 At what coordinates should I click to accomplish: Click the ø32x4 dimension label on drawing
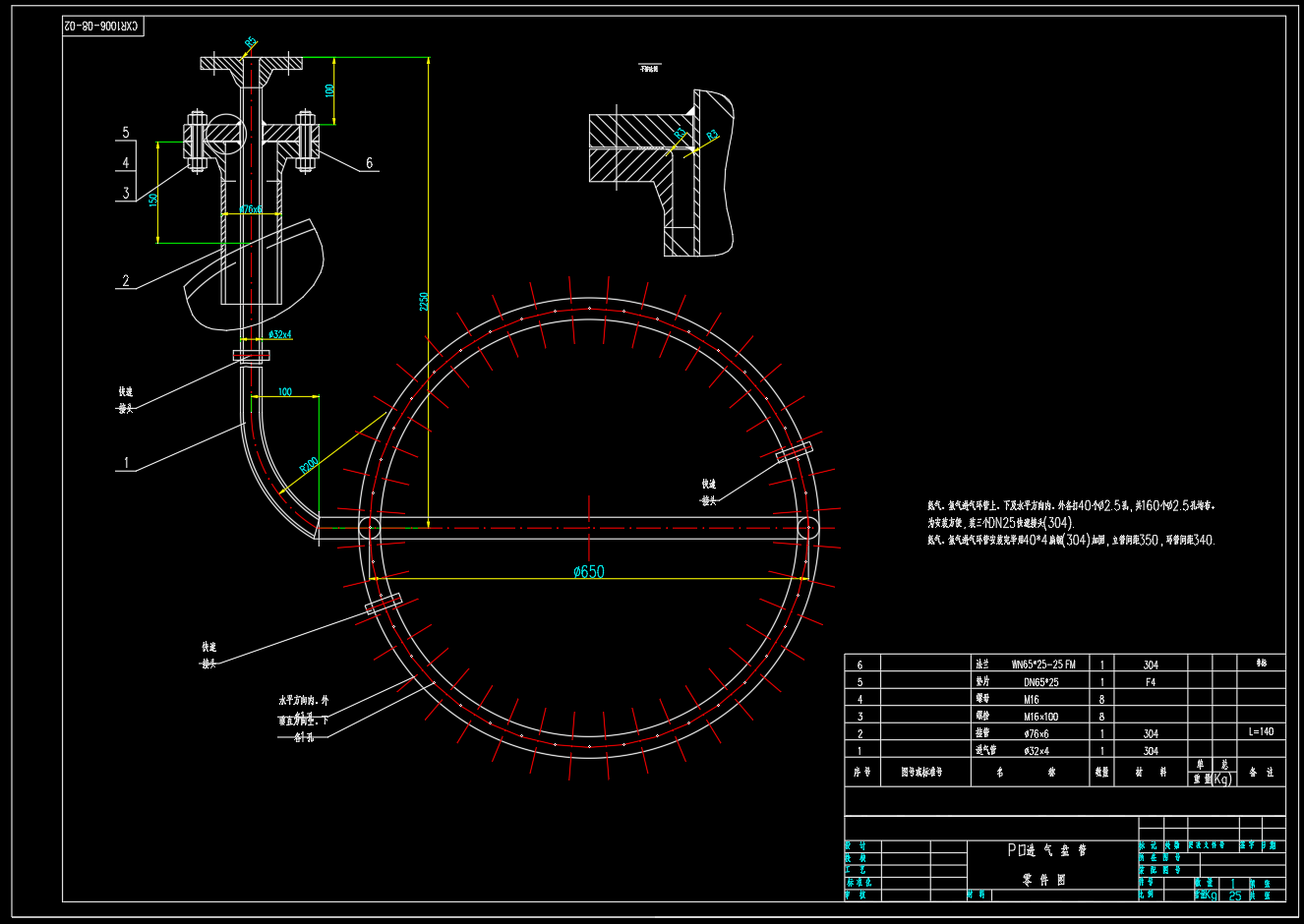pos(279,334)
